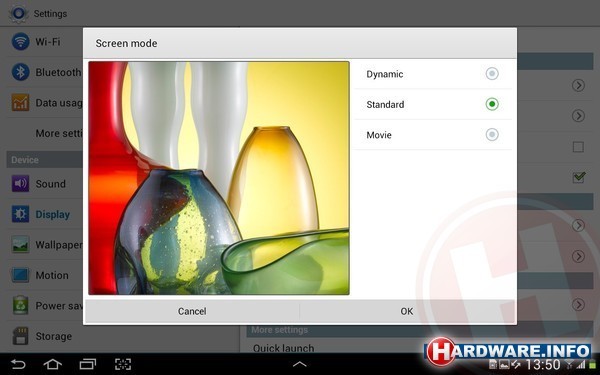
Task: Tap the Screen mode dialog title
Action: (126, 43)
